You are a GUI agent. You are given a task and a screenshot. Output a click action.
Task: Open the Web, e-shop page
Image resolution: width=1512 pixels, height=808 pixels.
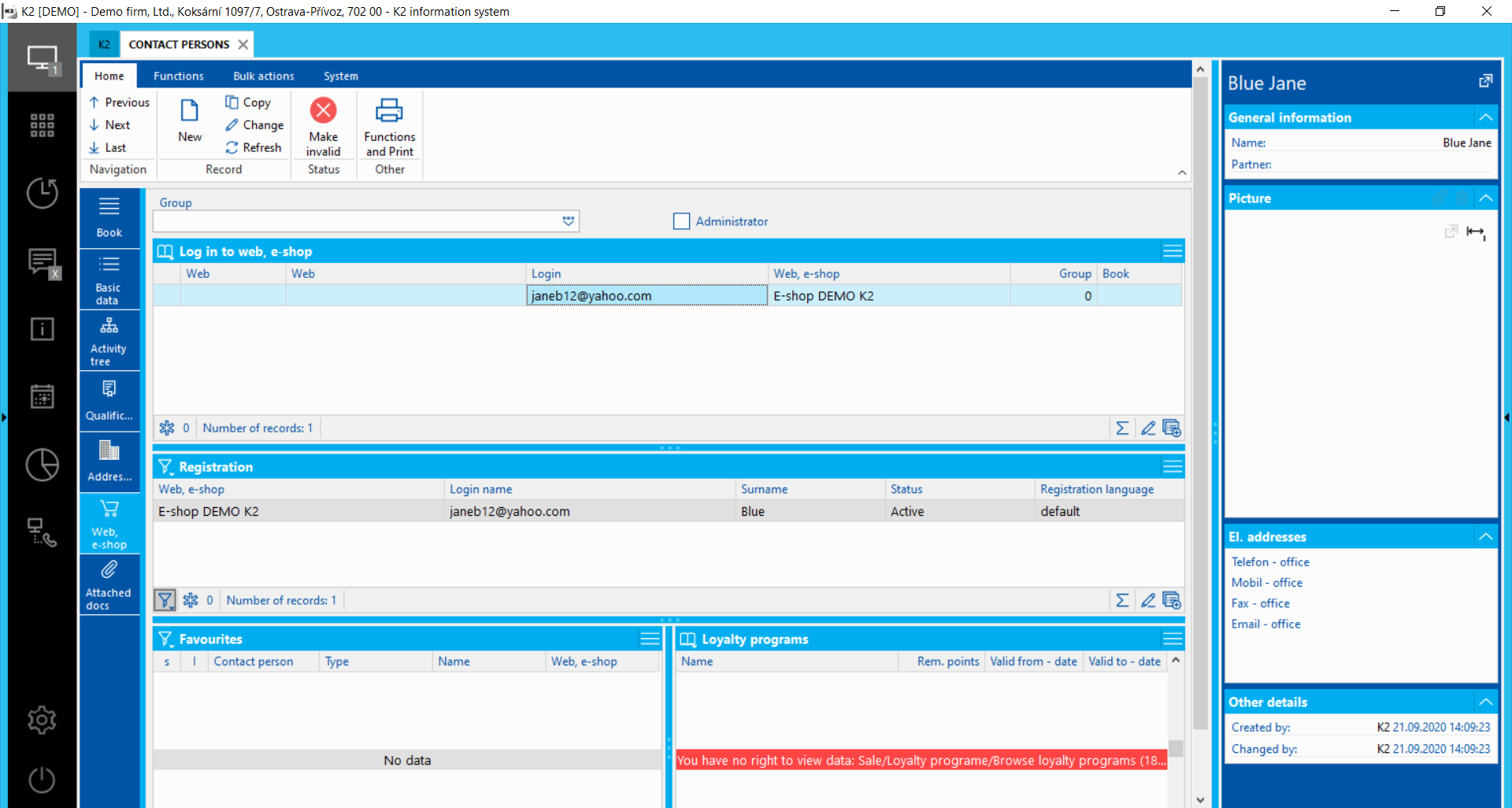point(109,523)
